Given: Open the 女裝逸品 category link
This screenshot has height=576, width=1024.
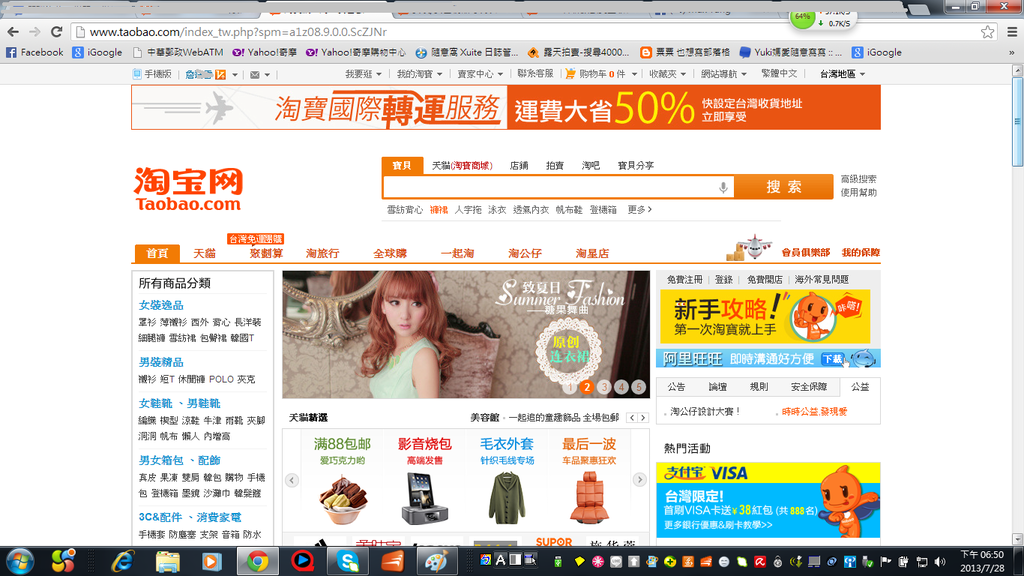Looking at the screenshot, I should click(161, 305).
